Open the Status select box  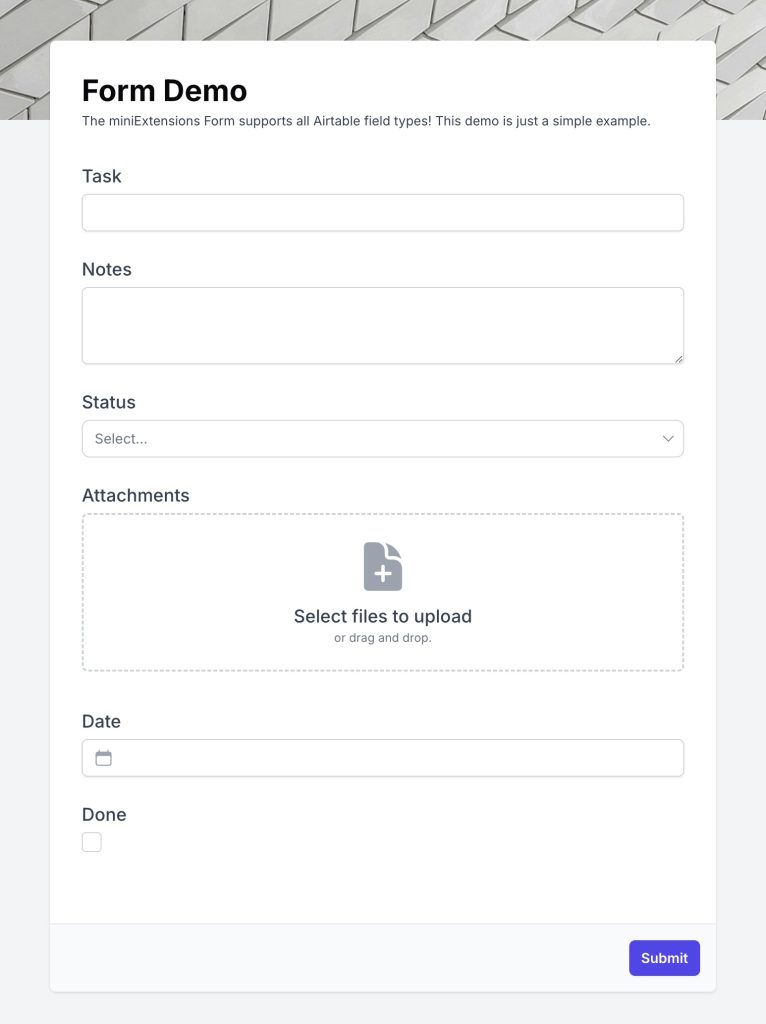pyautogui.click(x=382, y=439)
